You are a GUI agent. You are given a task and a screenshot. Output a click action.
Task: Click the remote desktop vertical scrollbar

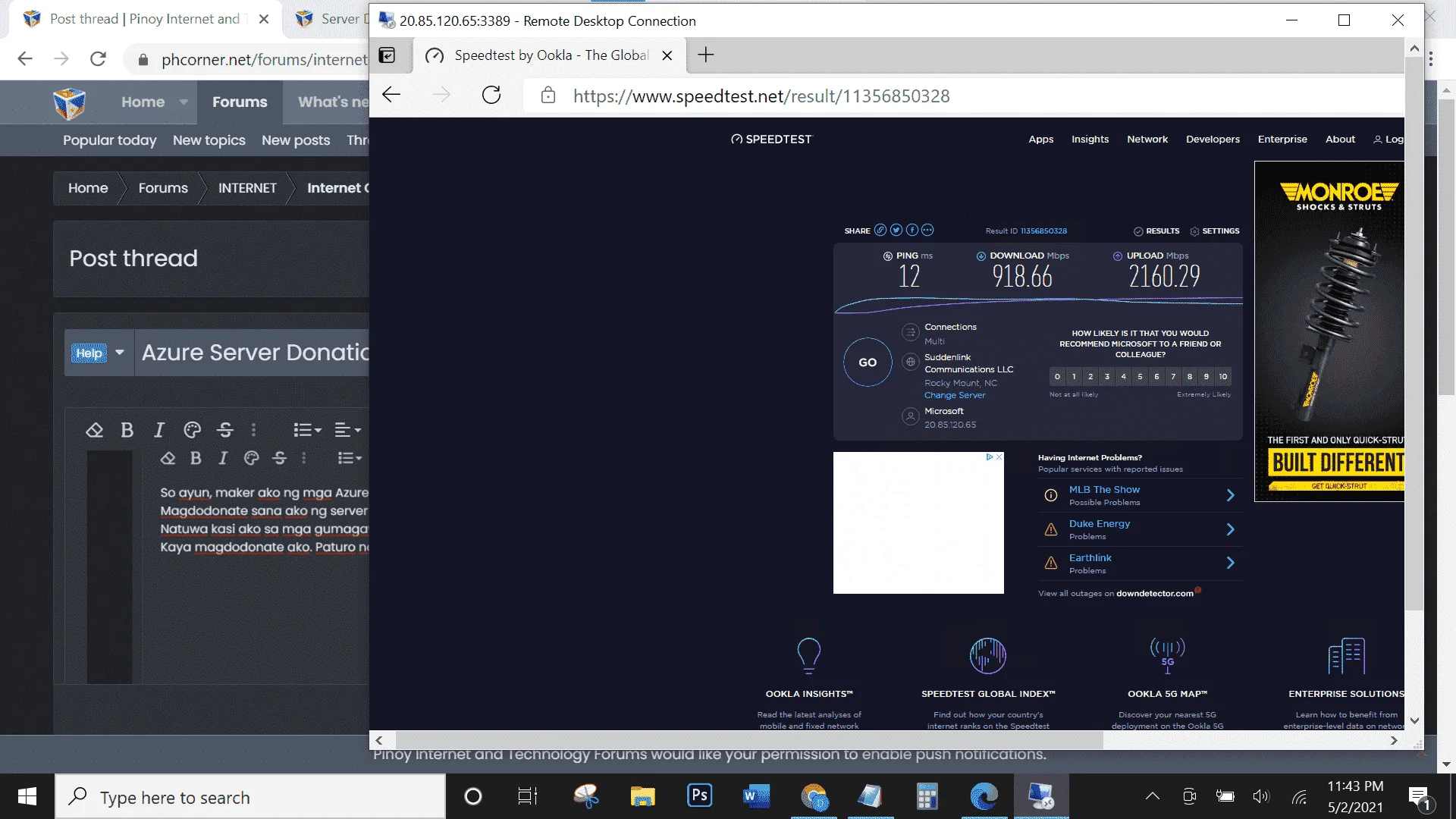[1414, 334]
